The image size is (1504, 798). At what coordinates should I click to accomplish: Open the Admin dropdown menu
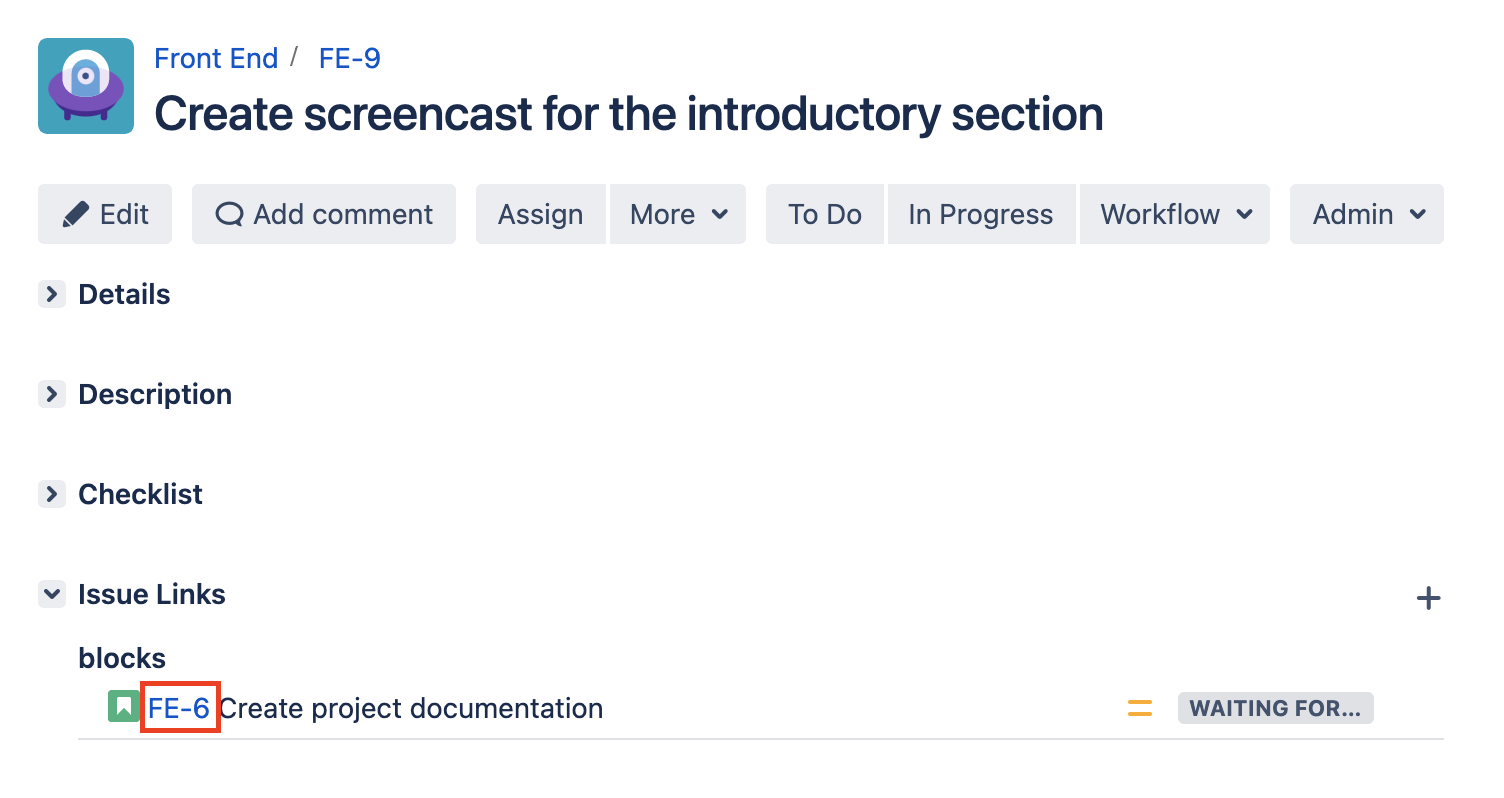1367,214
